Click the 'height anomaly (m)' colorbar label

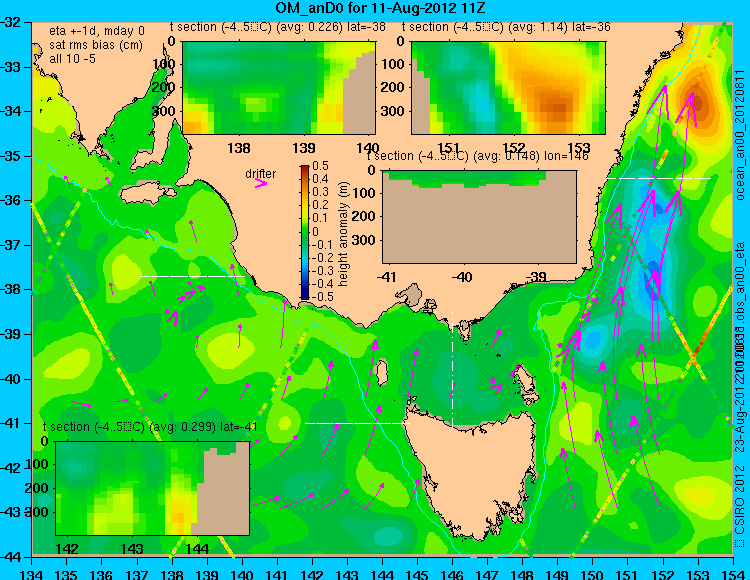(343, 234)
